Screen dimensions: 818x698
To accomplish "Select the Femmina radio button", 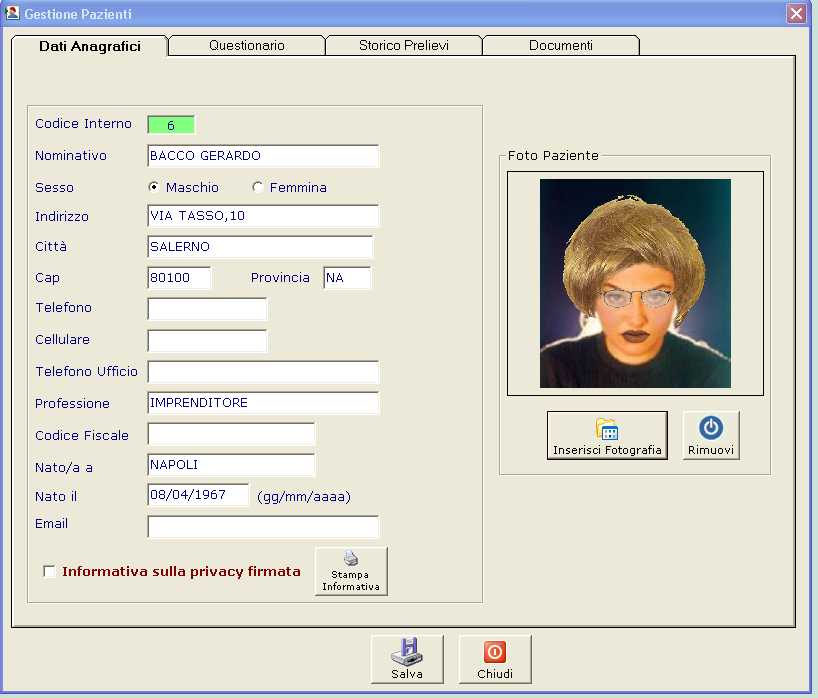I will point(257,187).
